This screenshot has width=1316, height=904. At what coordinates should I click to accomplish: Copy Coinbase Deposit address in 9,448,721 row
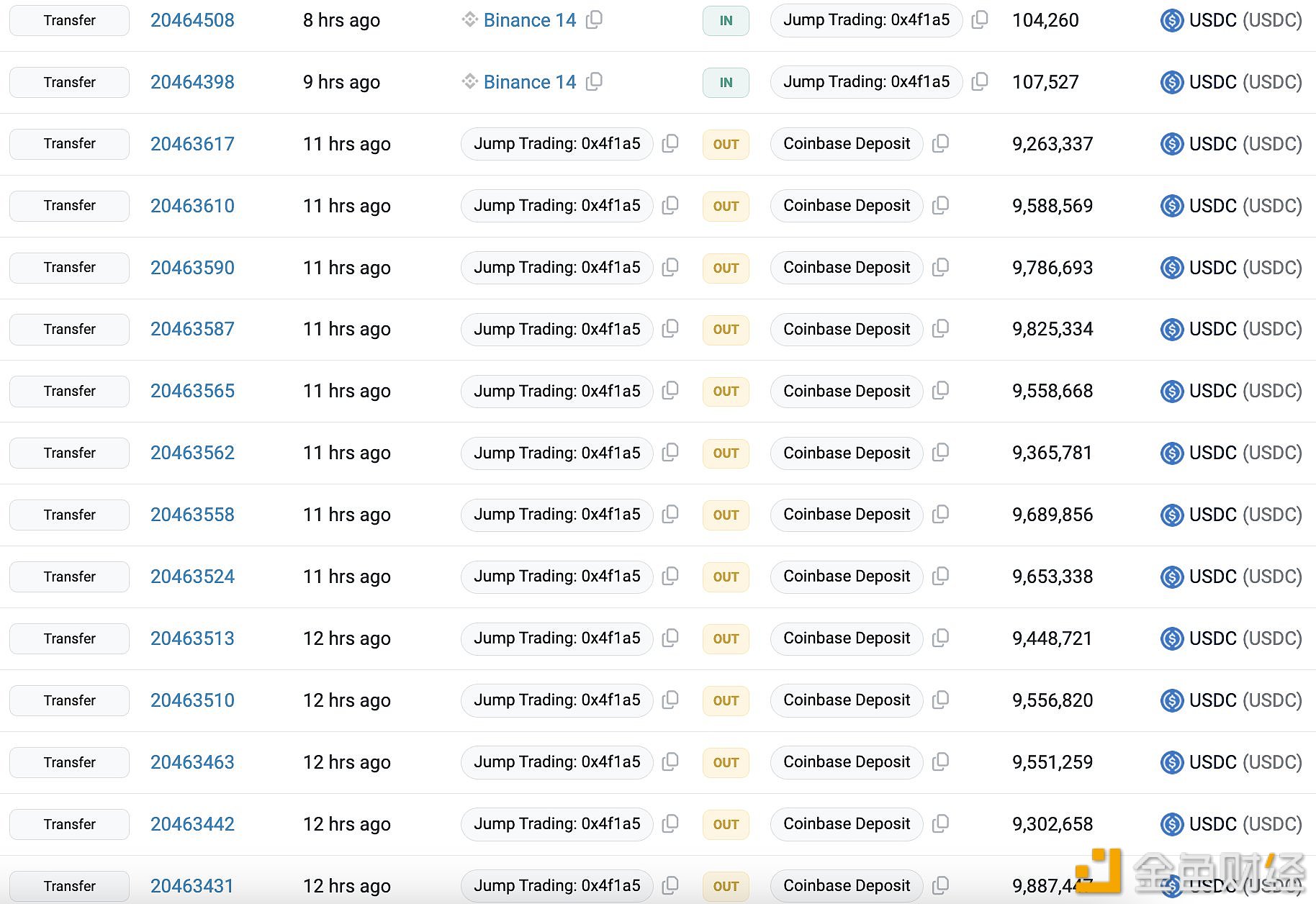point(940,638)
